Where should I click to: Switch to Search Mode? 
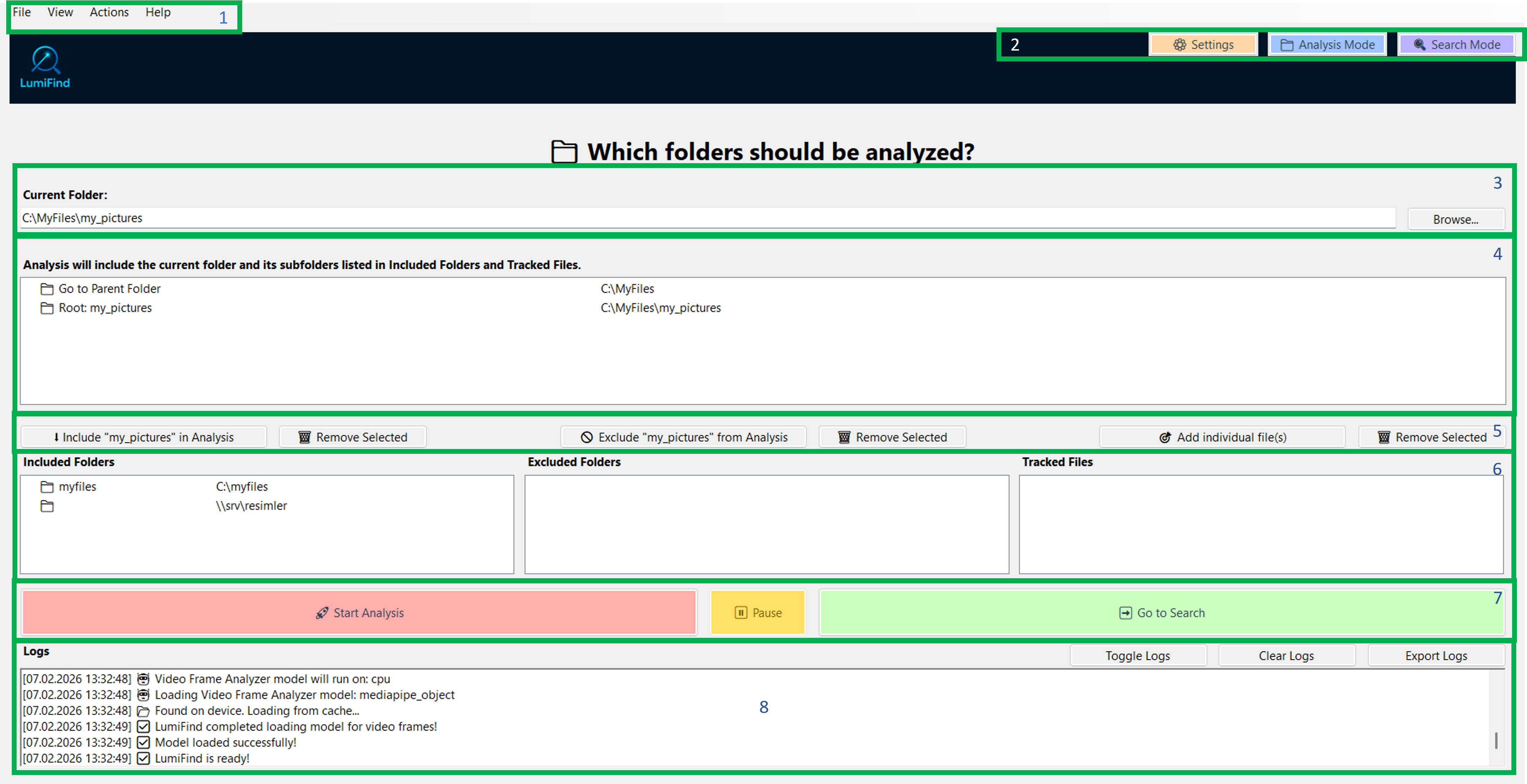coord(1456,44)
